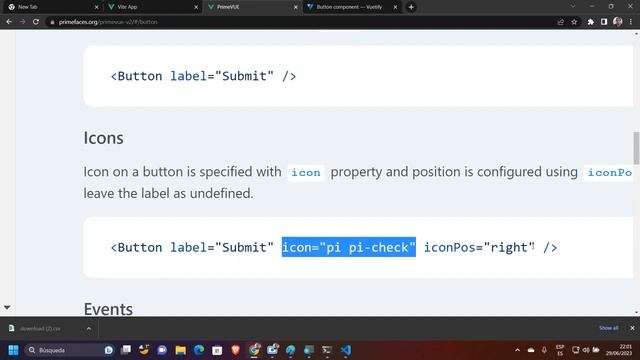Click the microphone tray icon
Viewport: 640px width, 360px height.
click(x=544, y=350)
